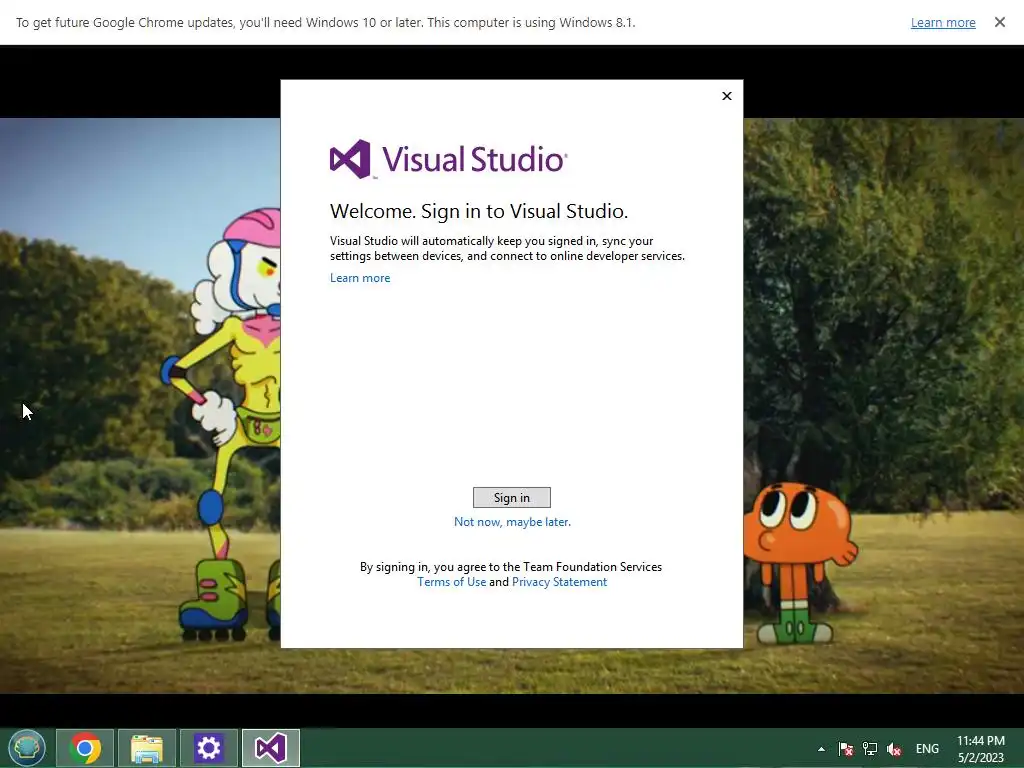
Task: Open the gear settings app in taskbar
Action: [209, 748]
